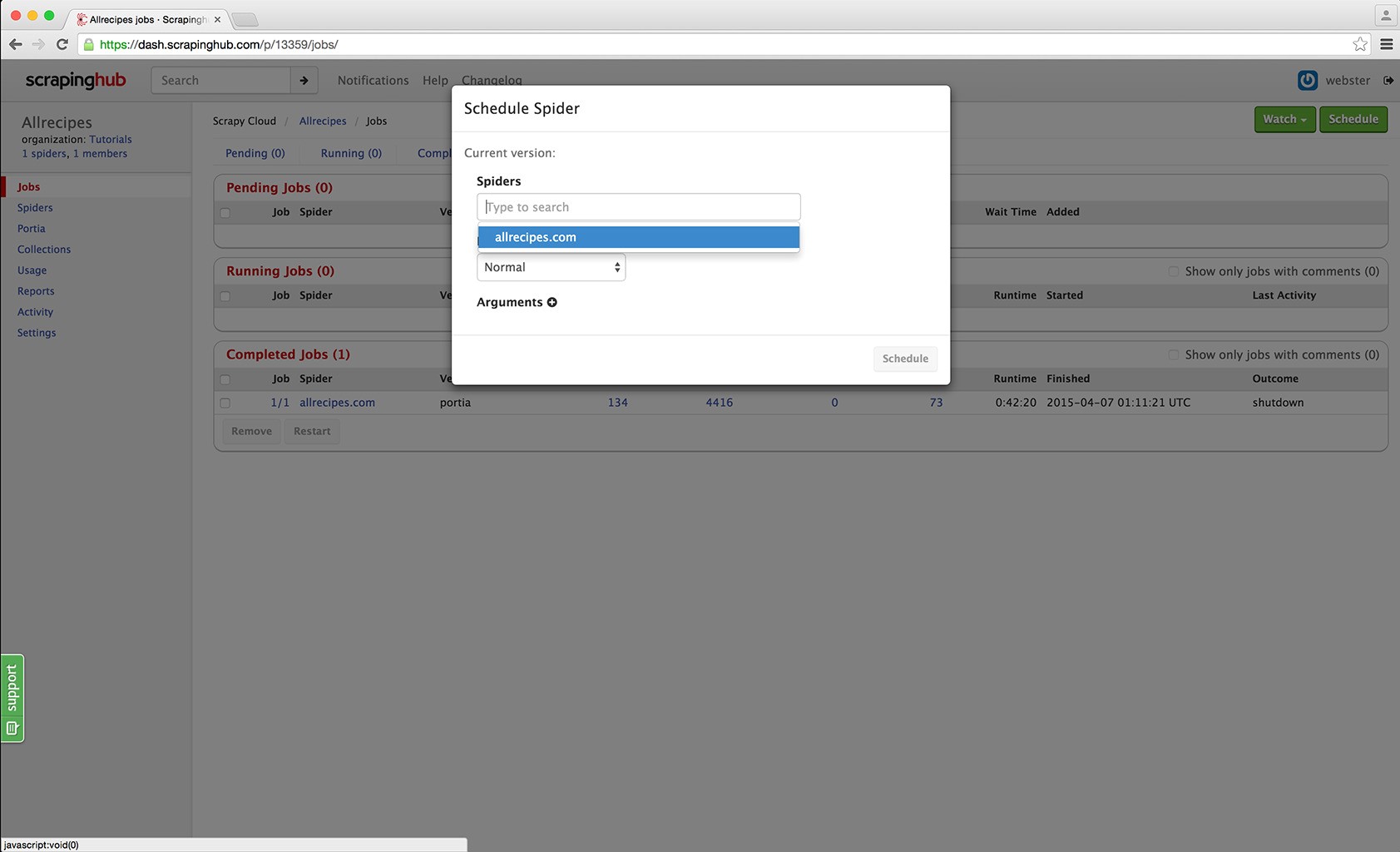Go back using browser back arrow

(x=16, y=44)
